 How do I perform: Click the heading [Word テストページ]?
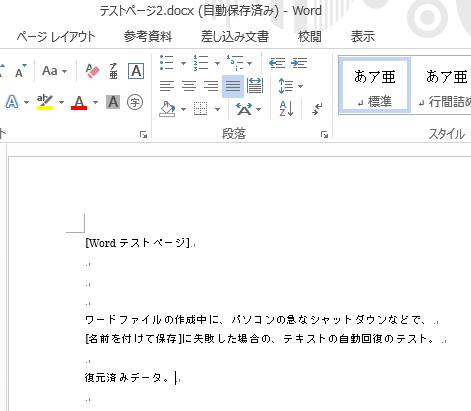coord(138,243)
